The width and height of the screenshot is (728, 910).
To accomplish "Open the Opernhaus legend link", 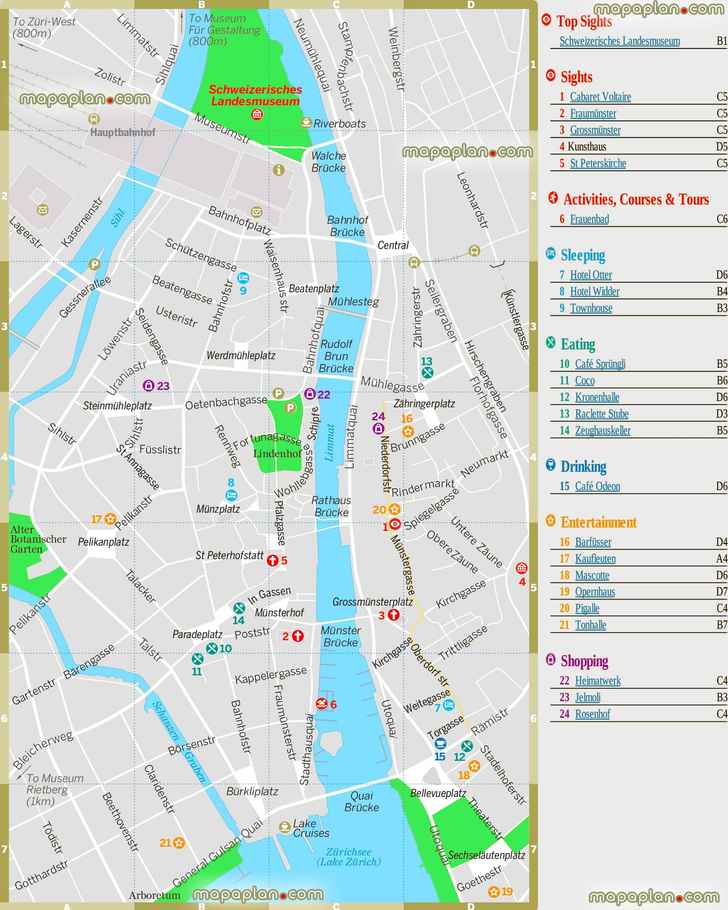I will point(595,592).
